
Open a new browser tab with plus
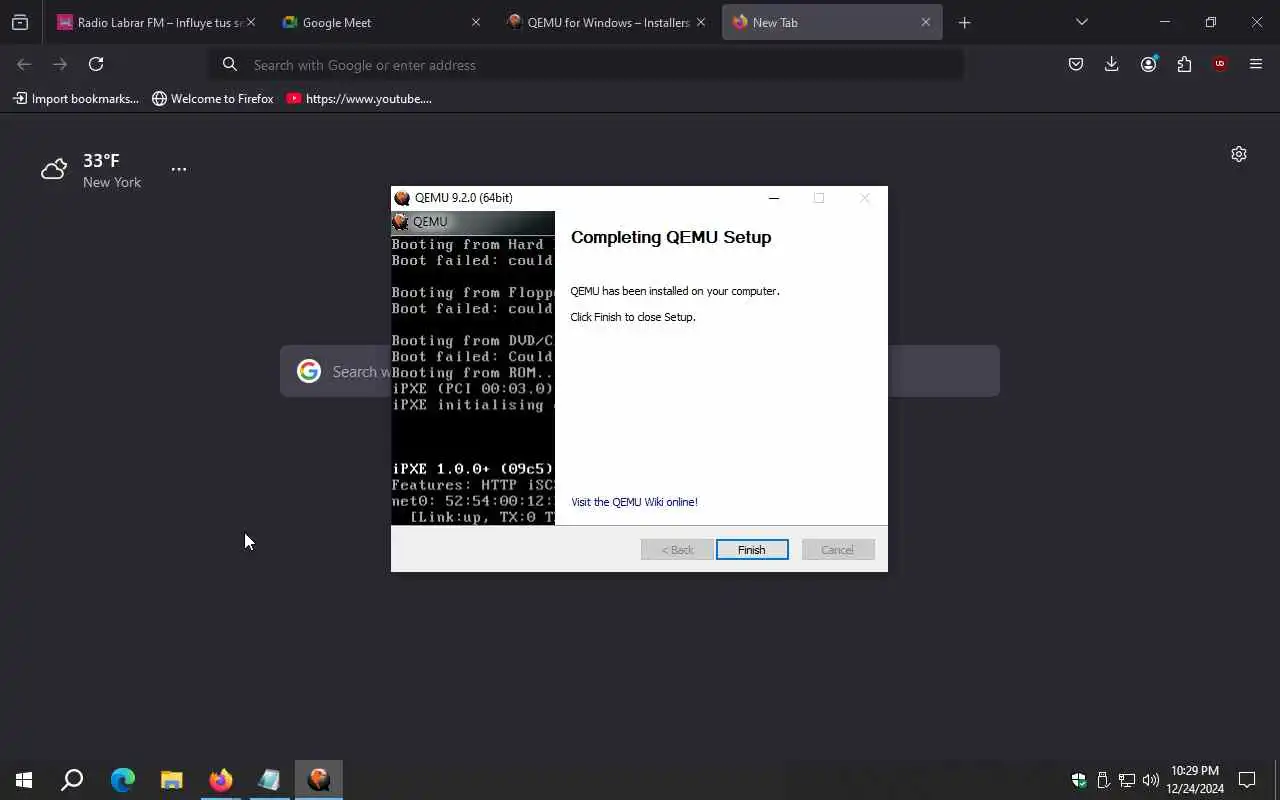(x=964, y=22)
